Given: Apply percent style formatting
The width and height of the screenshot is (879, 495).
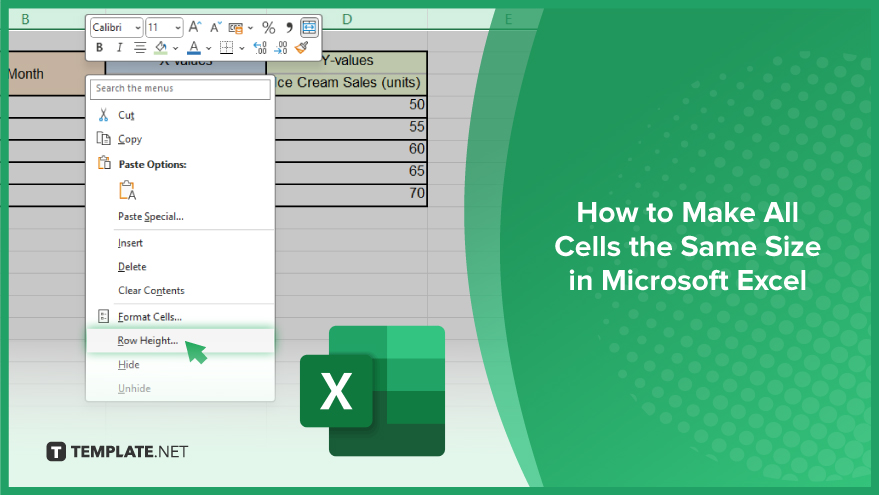Looking at the screenshot, I should (x=269, y=27).
